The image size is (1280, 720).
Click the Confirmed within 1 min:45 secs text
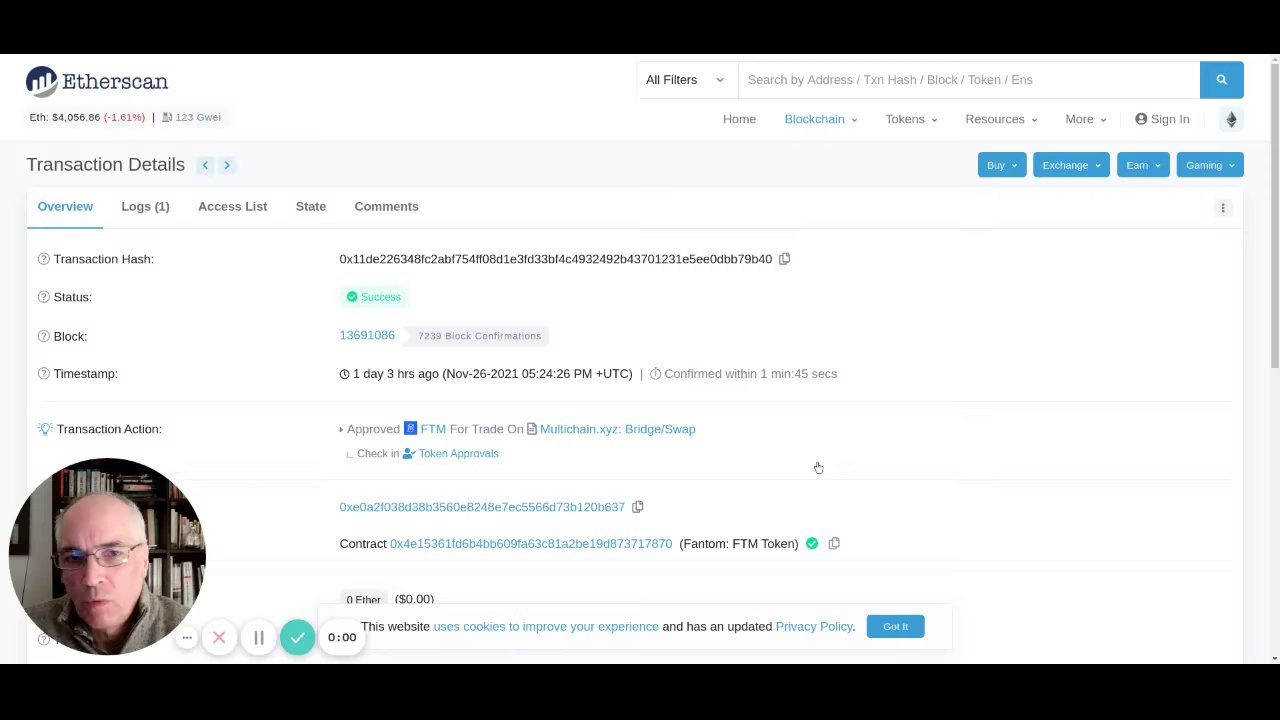coord(750,374)
